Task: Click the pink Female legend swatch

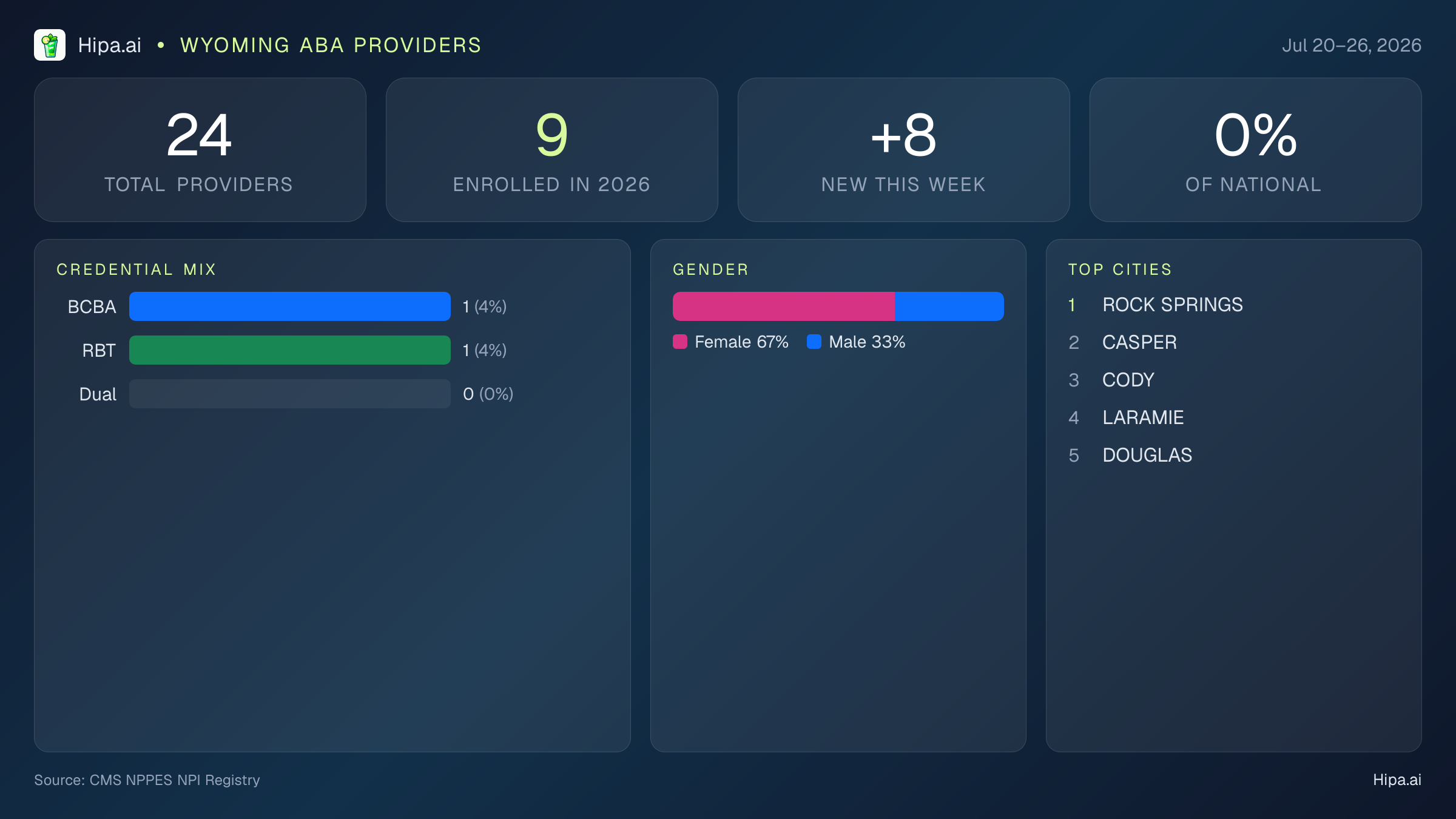Action: tap(680, 342)
